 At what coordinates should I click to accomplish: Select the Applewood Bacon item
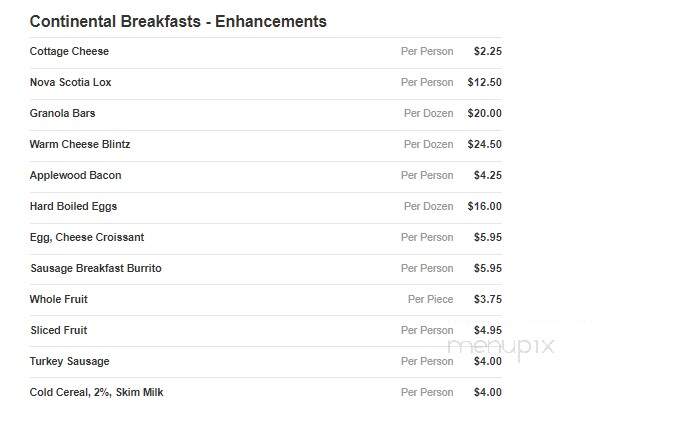[75, 175]
